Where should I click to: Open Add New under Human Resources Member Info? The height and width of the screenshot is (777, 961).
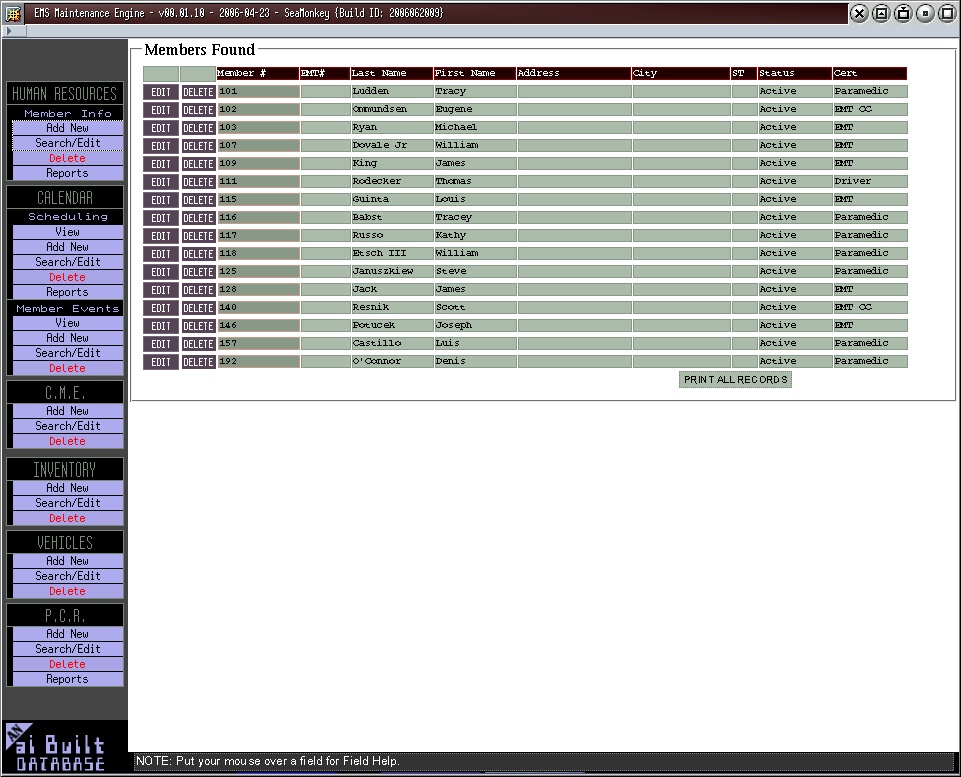[67, 128]
